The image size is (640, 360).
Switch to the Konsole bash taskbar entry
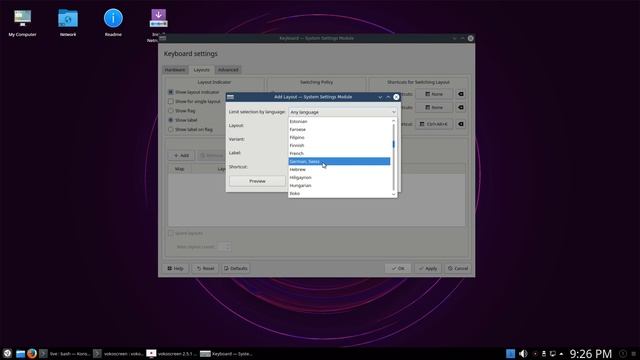[64, 353]
